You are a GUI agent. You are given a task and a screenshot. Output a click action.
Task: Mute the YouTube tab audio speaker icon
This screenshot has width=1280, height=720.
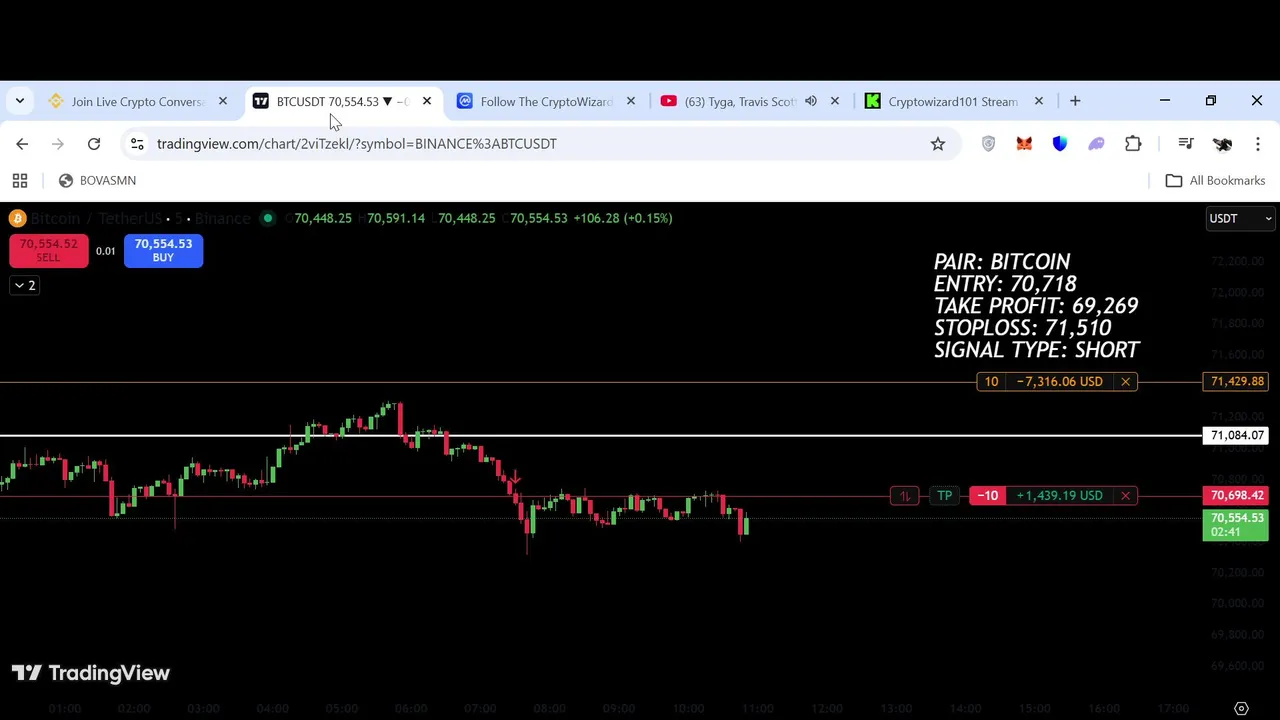point(811,101)
